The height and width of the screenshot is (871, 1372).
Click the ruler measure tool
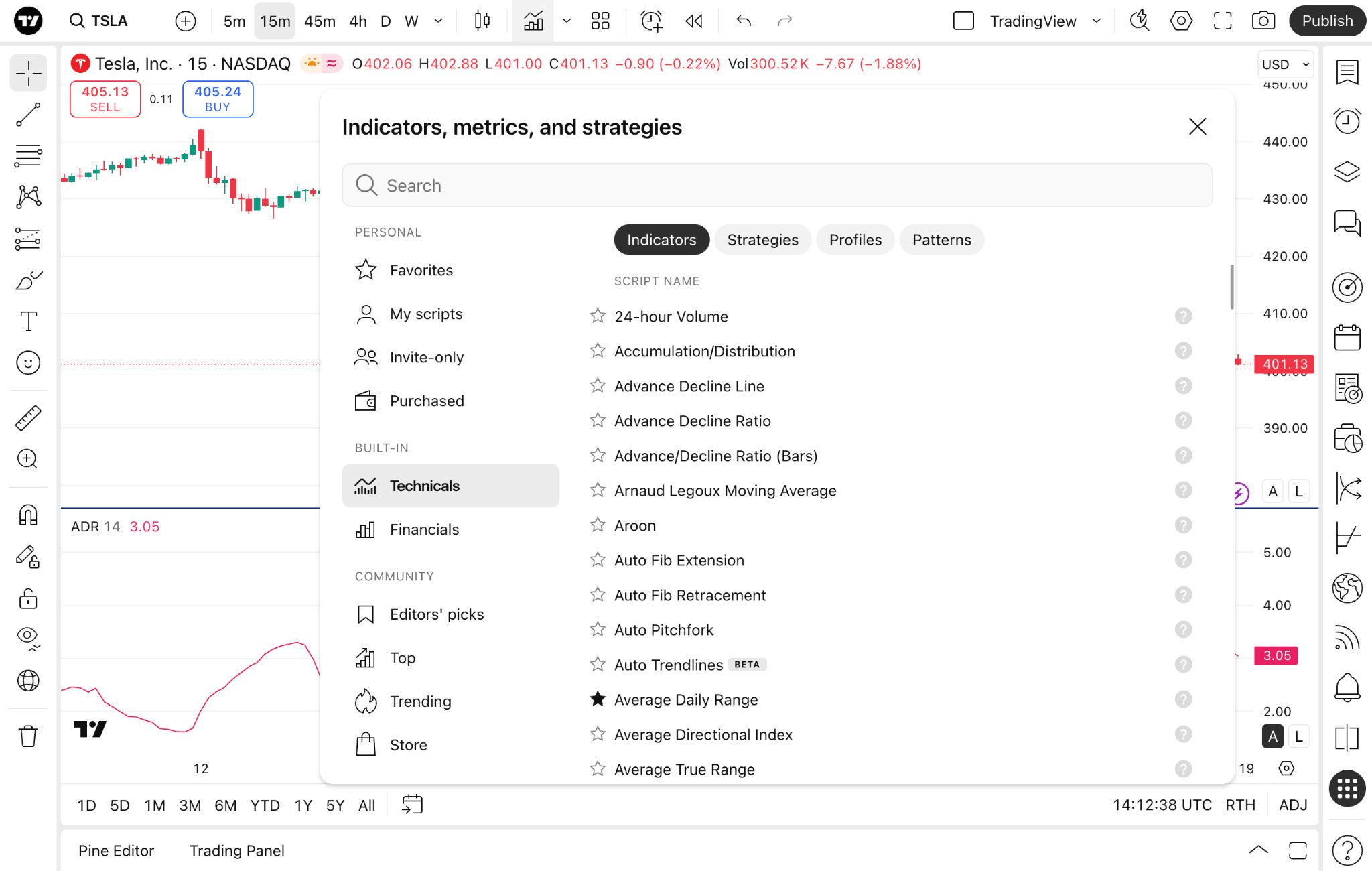coord(28,417)
